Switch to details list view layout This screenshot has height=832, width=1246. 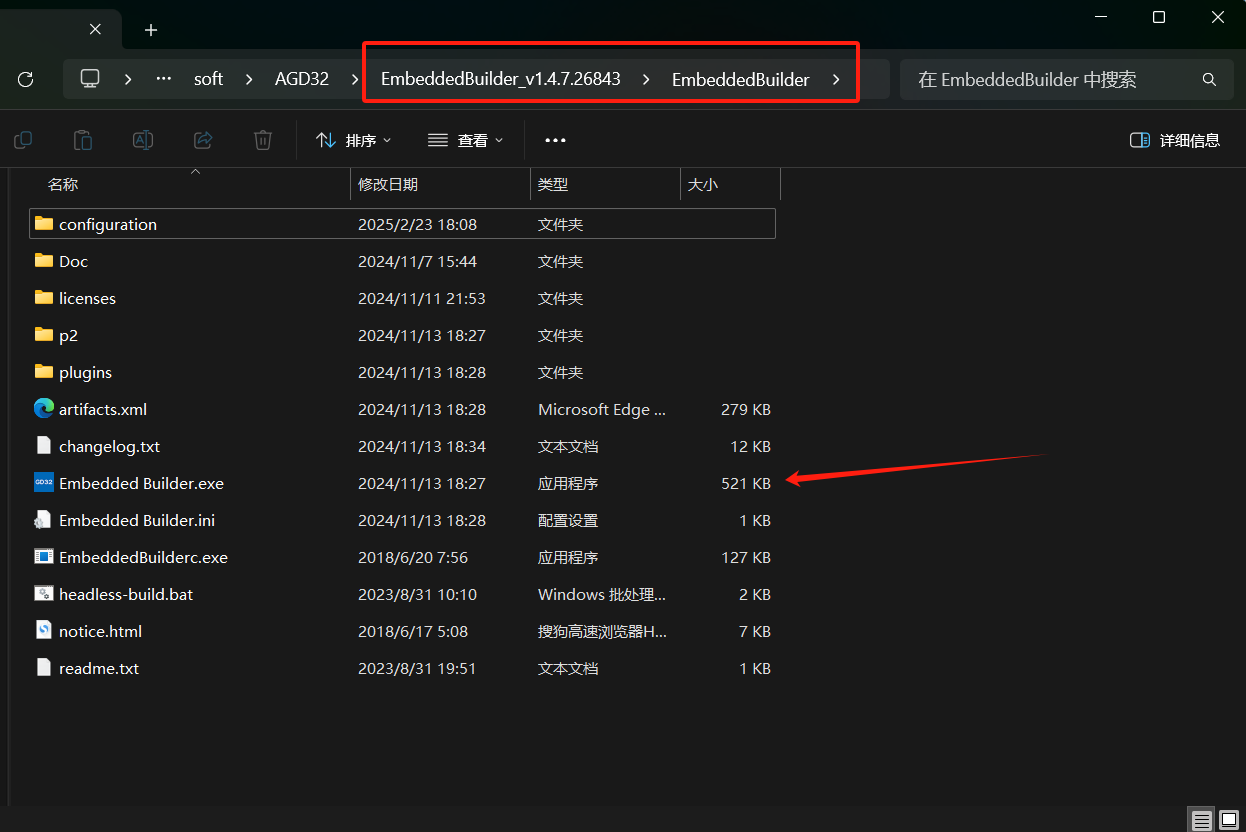[1201, 820]
